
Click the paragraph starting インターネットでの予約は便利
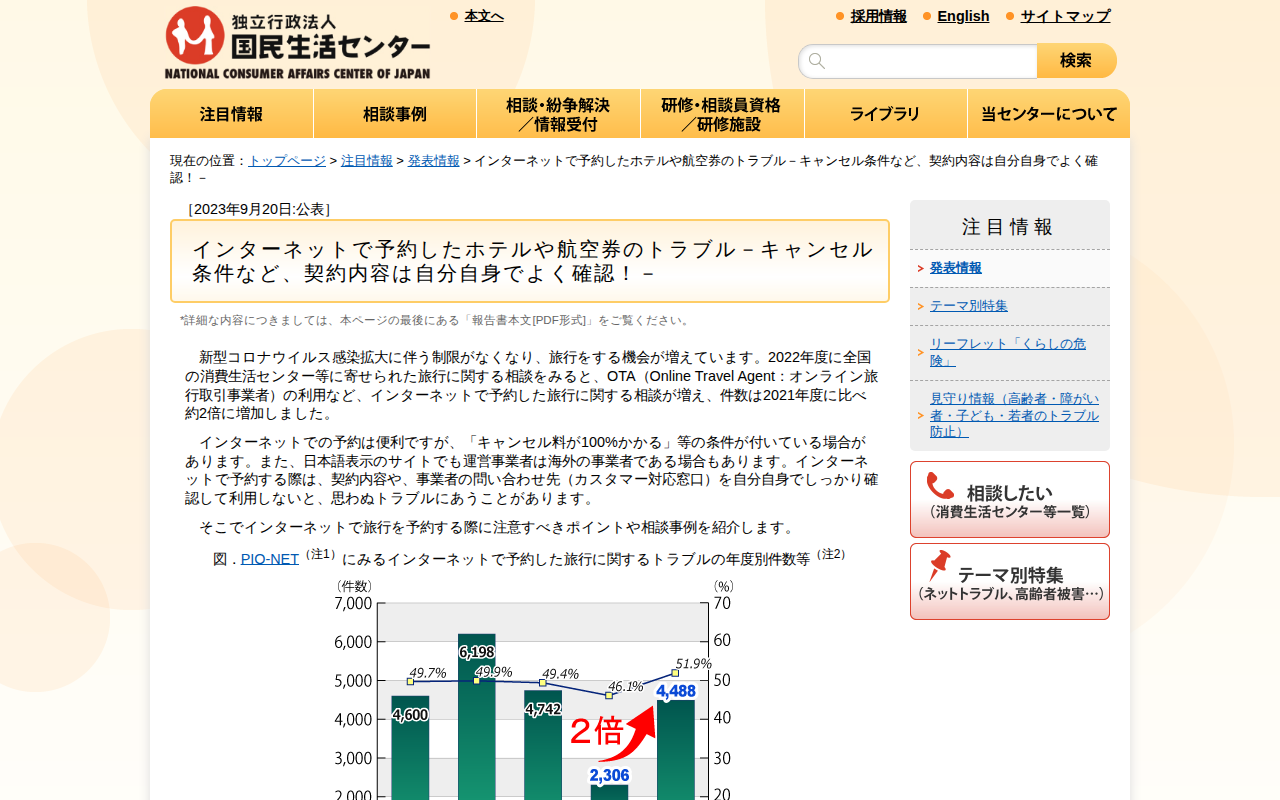pyautogui.click(x=532, y=470)
